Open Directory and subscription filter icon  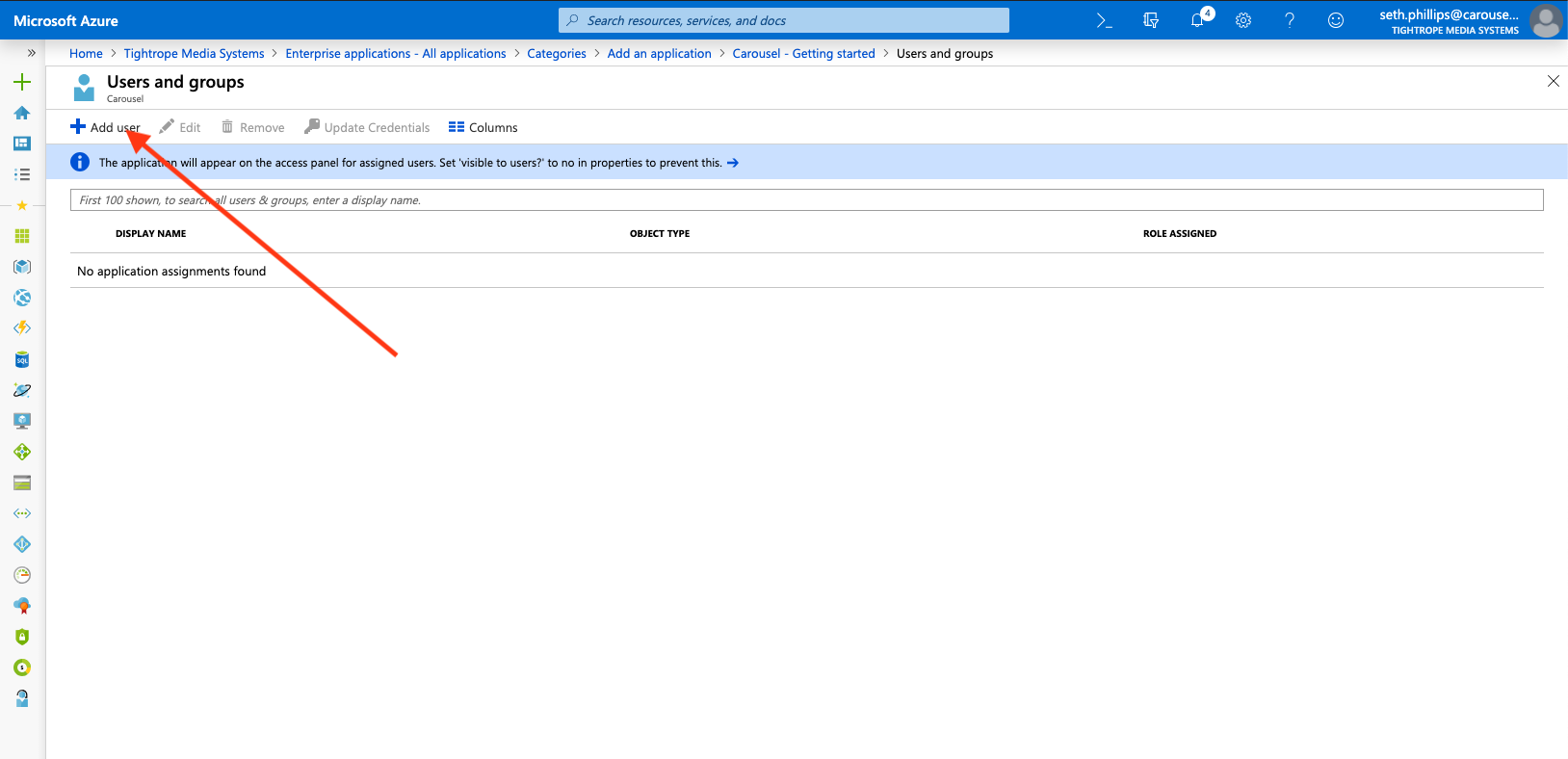1151,20
